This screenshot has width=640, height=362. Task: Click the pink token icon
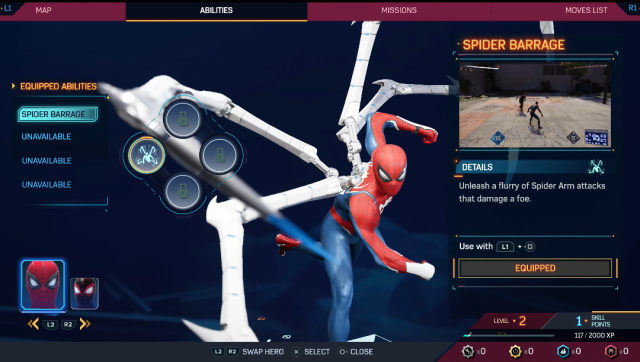611,351
